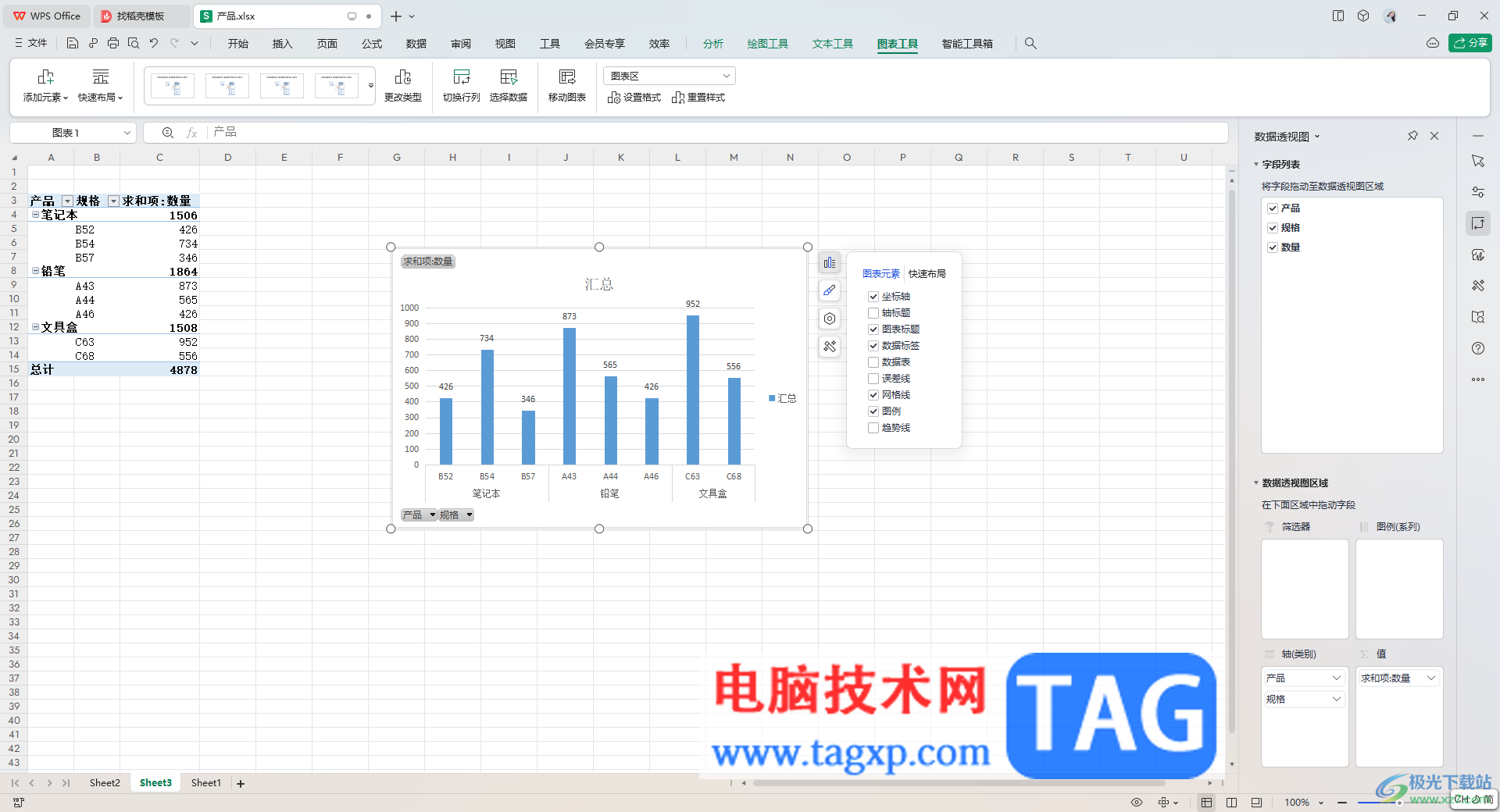Viewport: 1500px width, 812px height.
Task: Collapse the 铅笔 pivot group
Action: [35, 271]
